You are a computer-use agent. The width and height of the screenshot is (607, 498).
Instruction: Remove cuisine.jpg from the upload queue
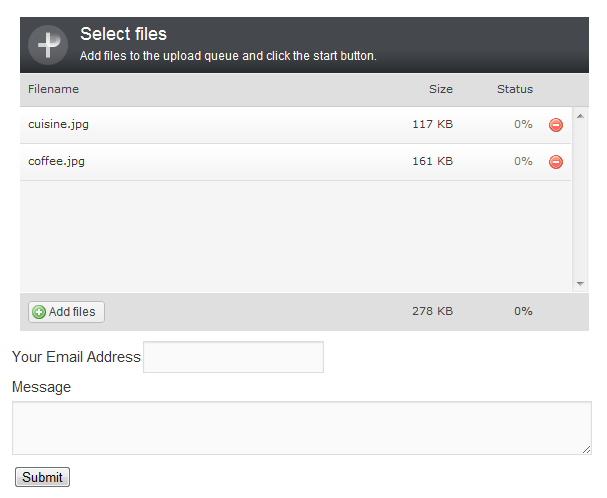[556, 125]
